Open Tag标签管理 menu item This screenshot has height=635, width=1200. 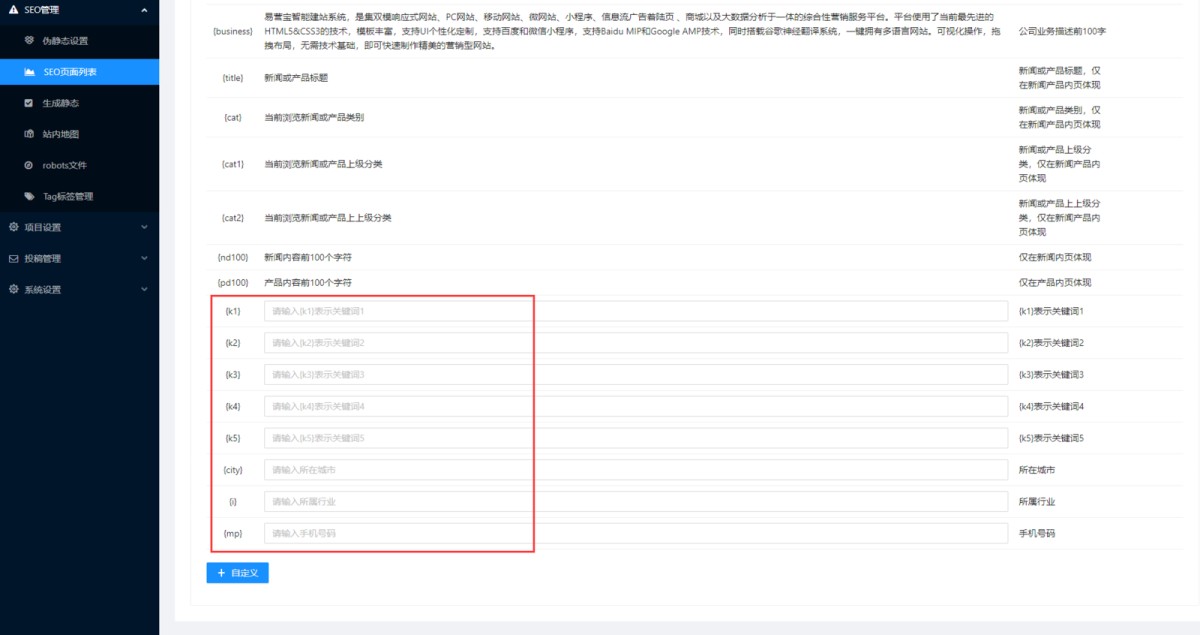(79, 196)
